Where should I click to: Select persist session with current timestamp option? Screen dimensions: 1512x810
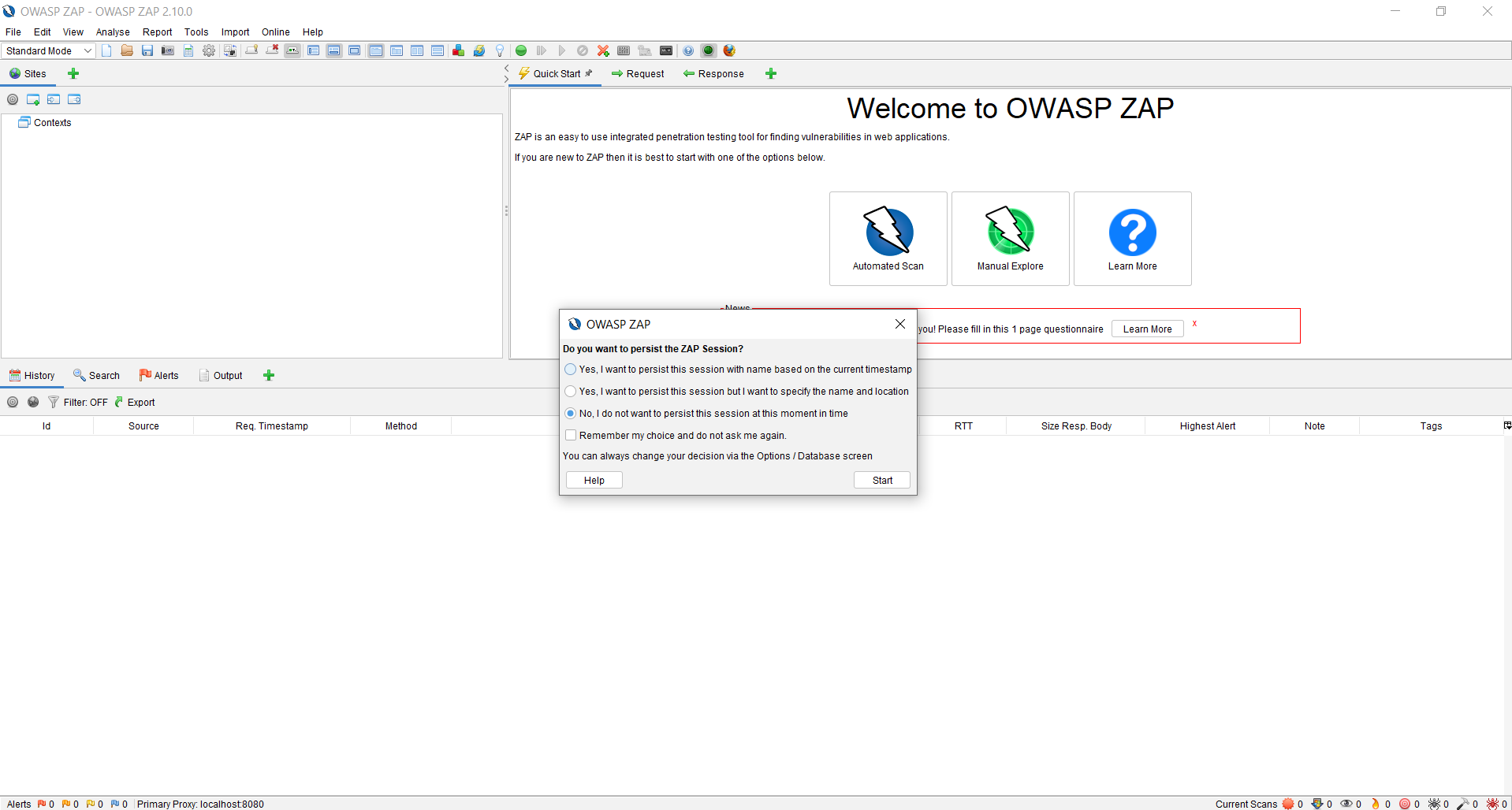(x=571, y=370)
